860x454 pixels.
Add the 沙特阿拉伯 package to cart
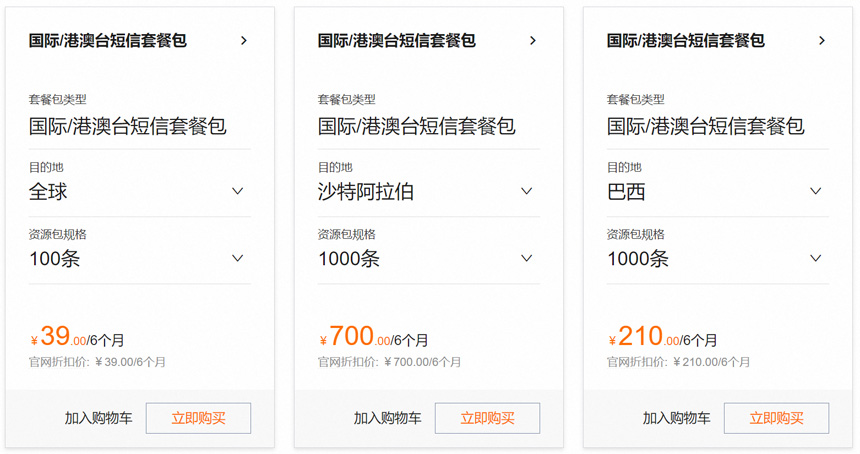click(x=387, y=418)
